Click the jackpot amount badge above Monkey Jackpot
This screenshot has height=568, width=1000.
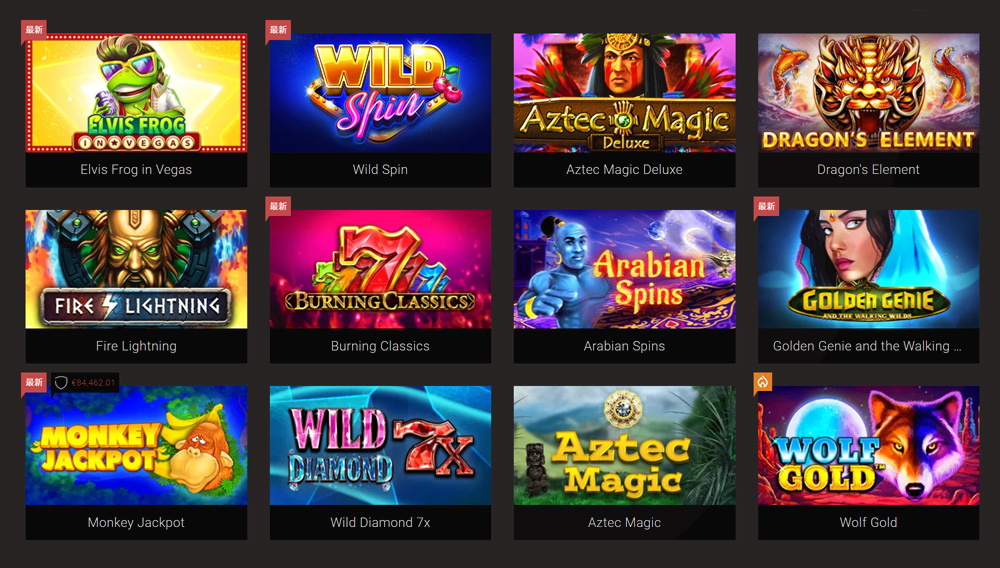[x=85, y=382]
